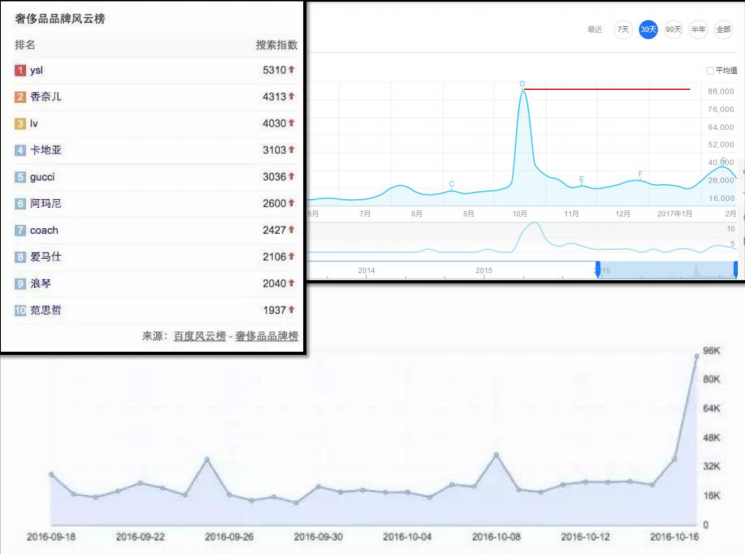Open the gucci brand entry
The width and height of the screenshot is (745, 554).
(42, 177)
